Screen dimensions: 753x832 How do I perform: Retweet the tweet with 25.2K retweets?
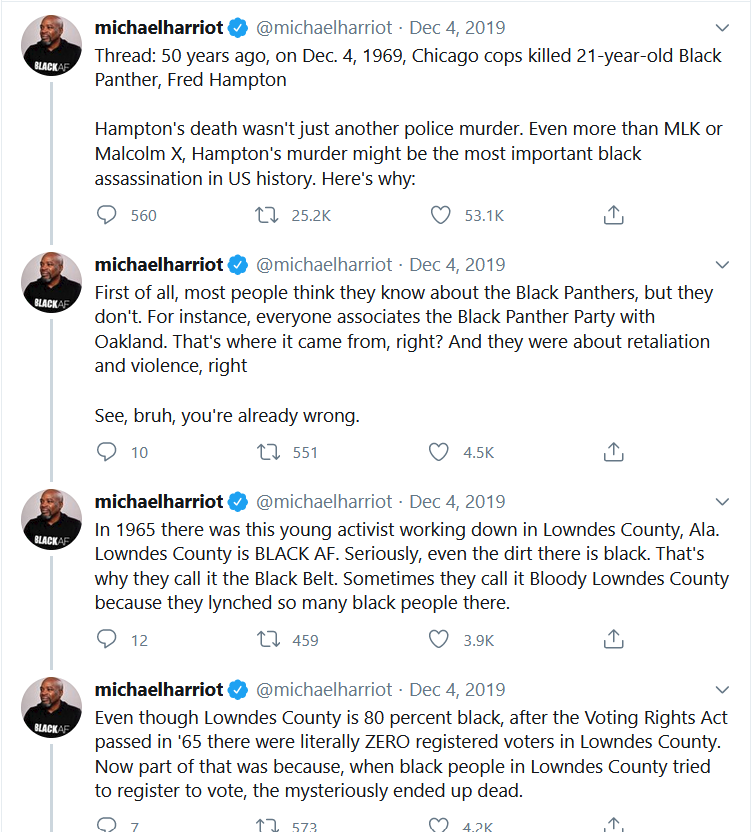[x=267, y=215]
